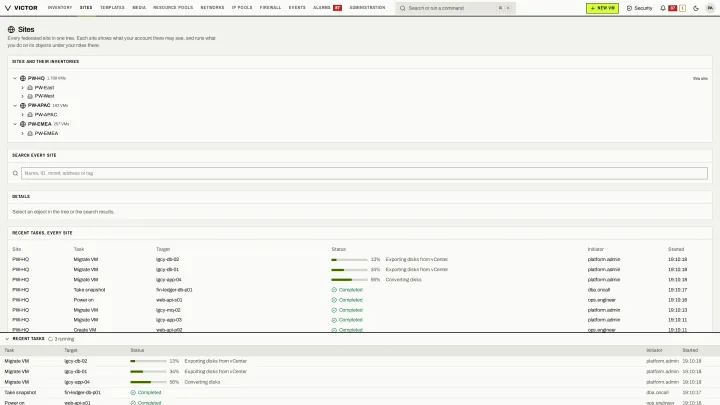Click the child PW-EMEA datacenter icon
The width and height of the screenshot is (720, 405).
pyautogui.click(x=30, y=134)
